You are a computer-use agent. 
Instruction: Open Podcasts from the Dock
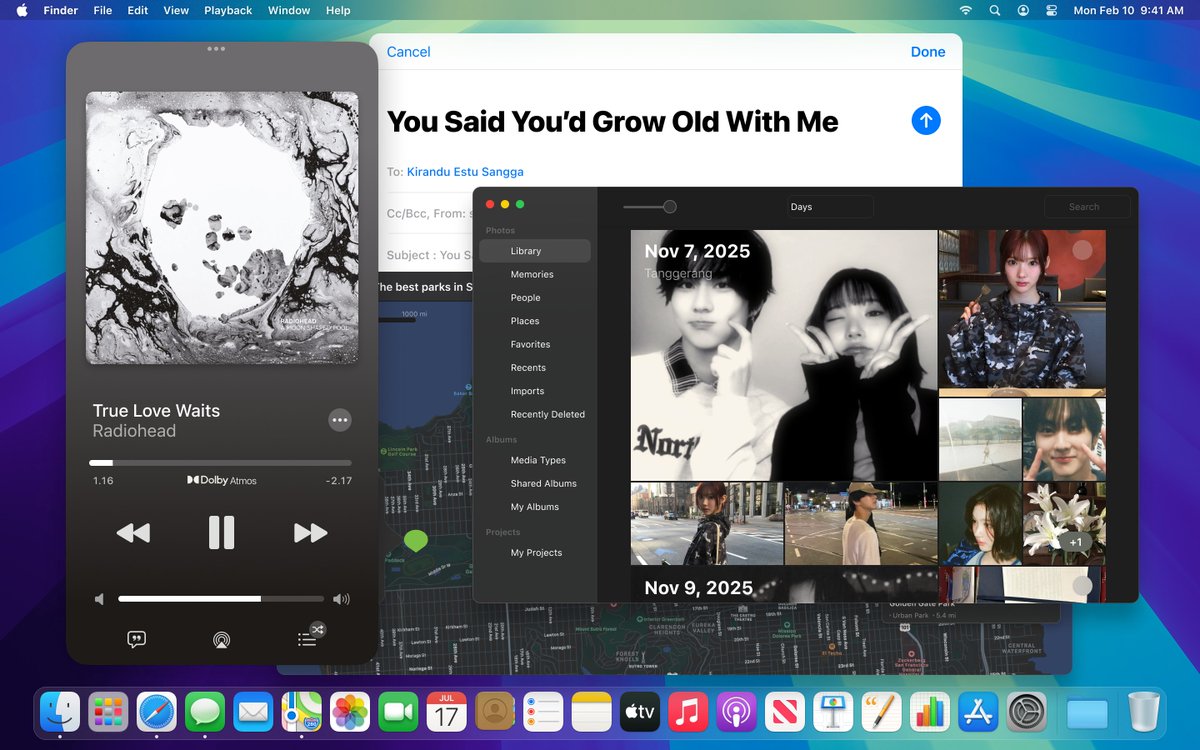click(736, 713)
